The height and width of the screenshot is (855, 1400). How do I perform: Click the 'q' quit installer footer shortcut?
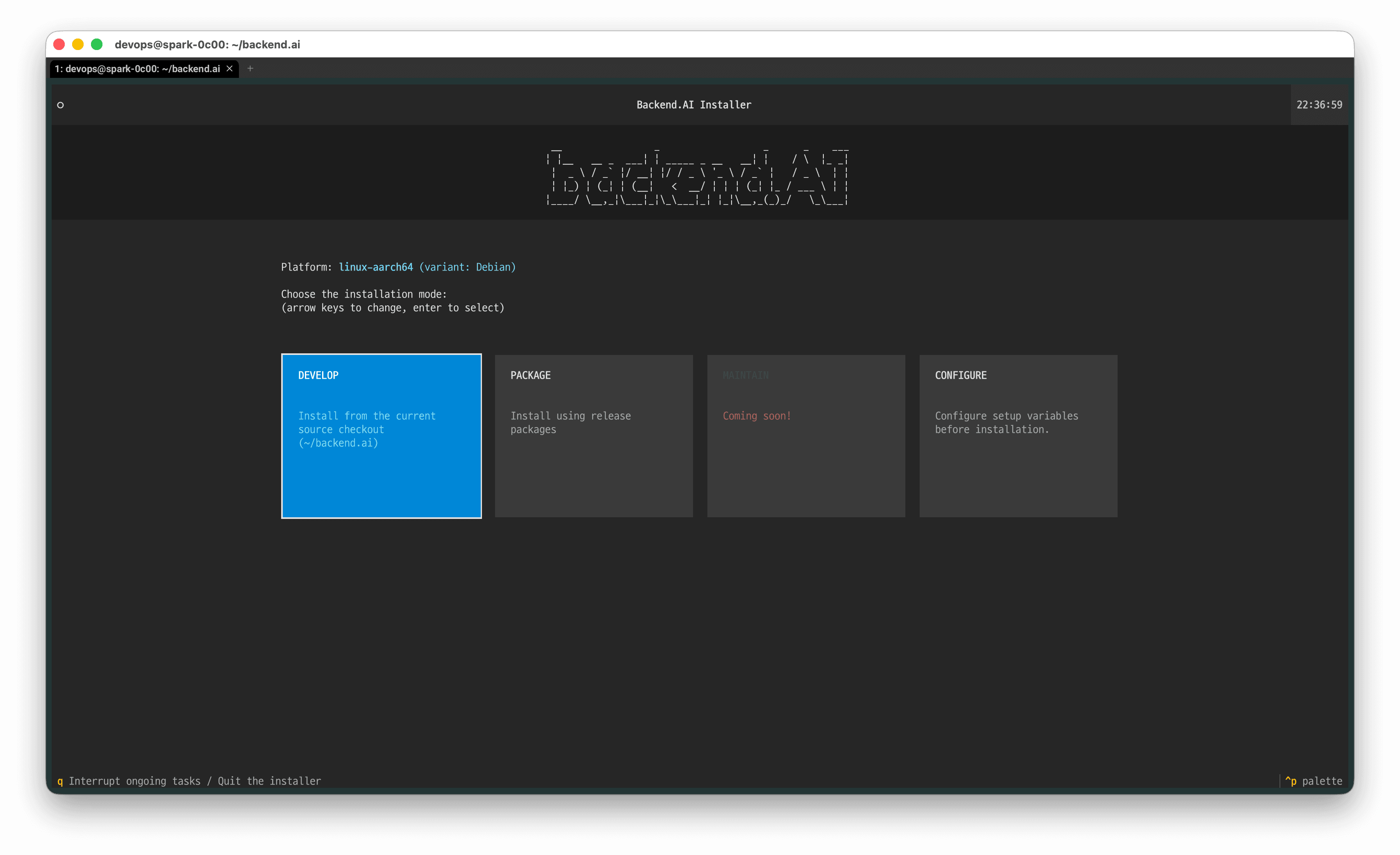(x=189, y=780)
